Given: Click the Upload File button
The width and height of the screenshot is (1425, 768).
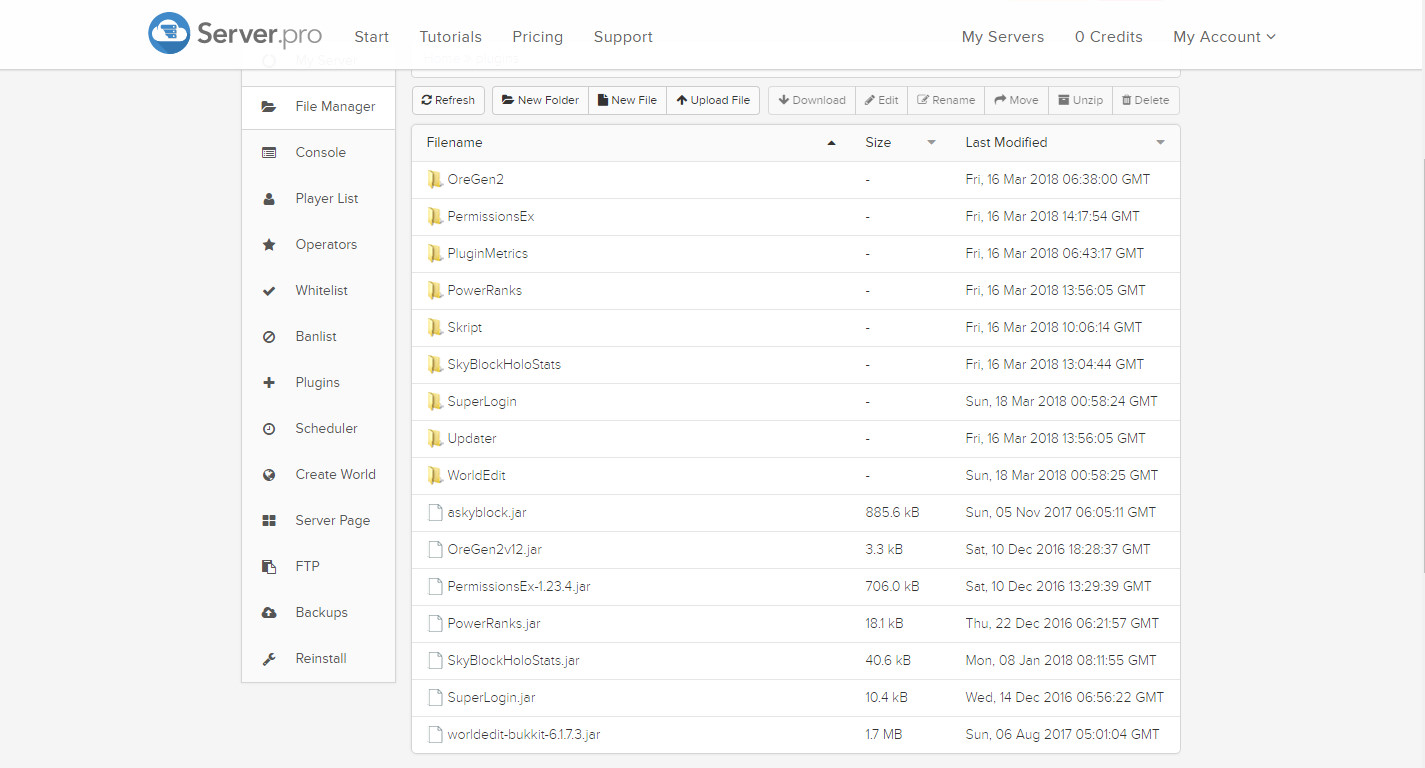Looking at the screenshot, I should 713,100.
